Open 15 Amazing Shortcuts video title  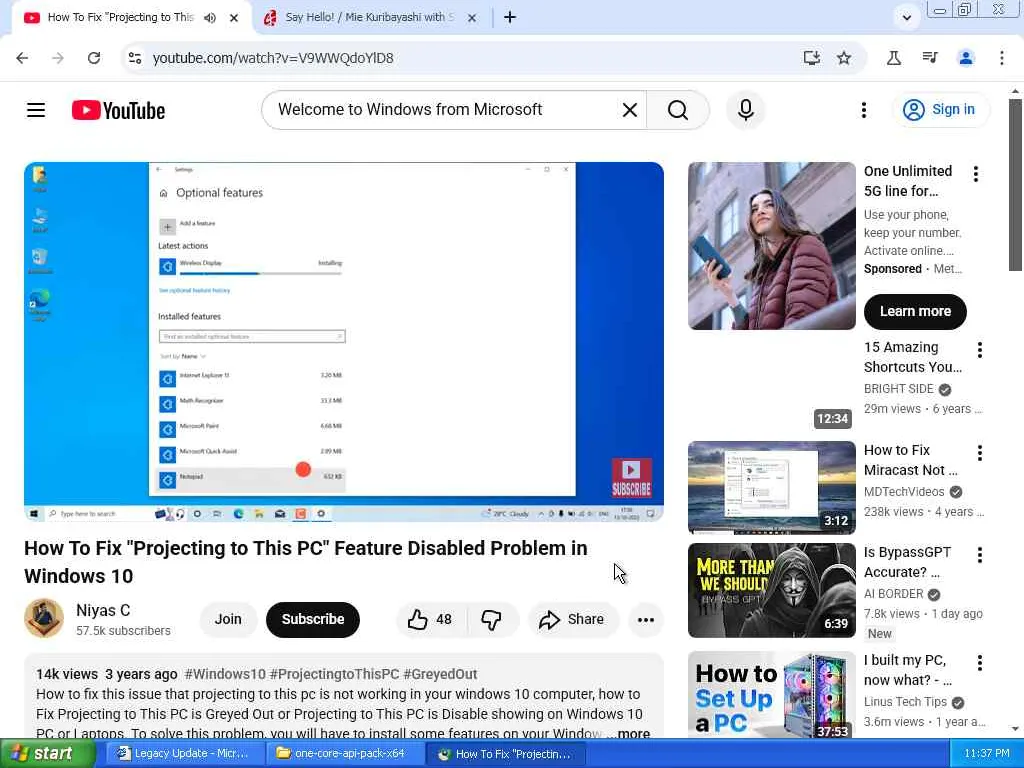(912, 357)
